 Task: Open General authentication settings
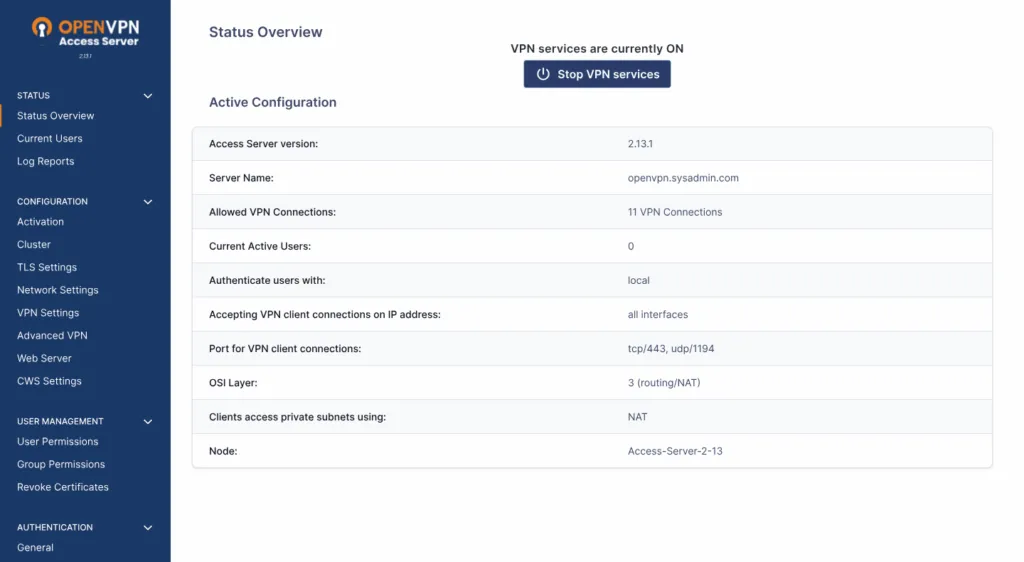(x=35, y=548)
